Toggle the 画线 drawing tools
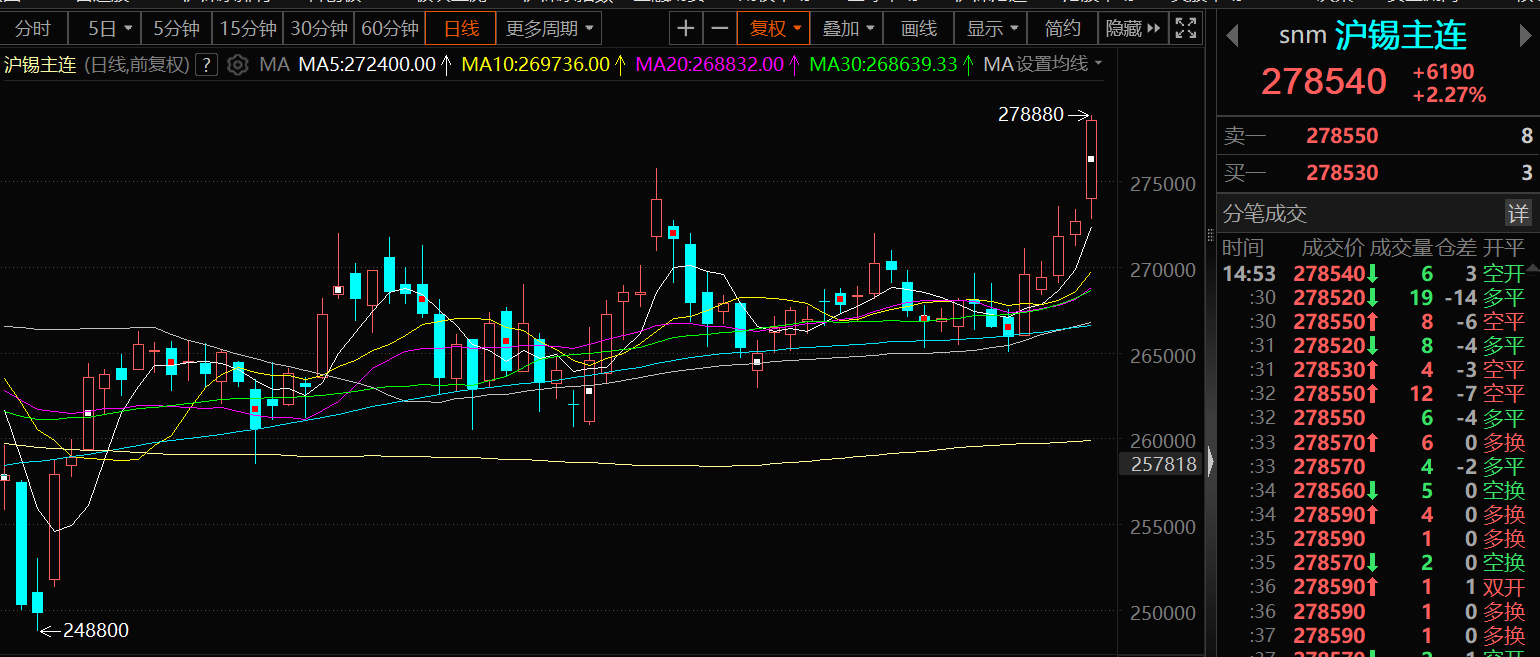This screenshot has height=657, width=1540. (919, 28)
